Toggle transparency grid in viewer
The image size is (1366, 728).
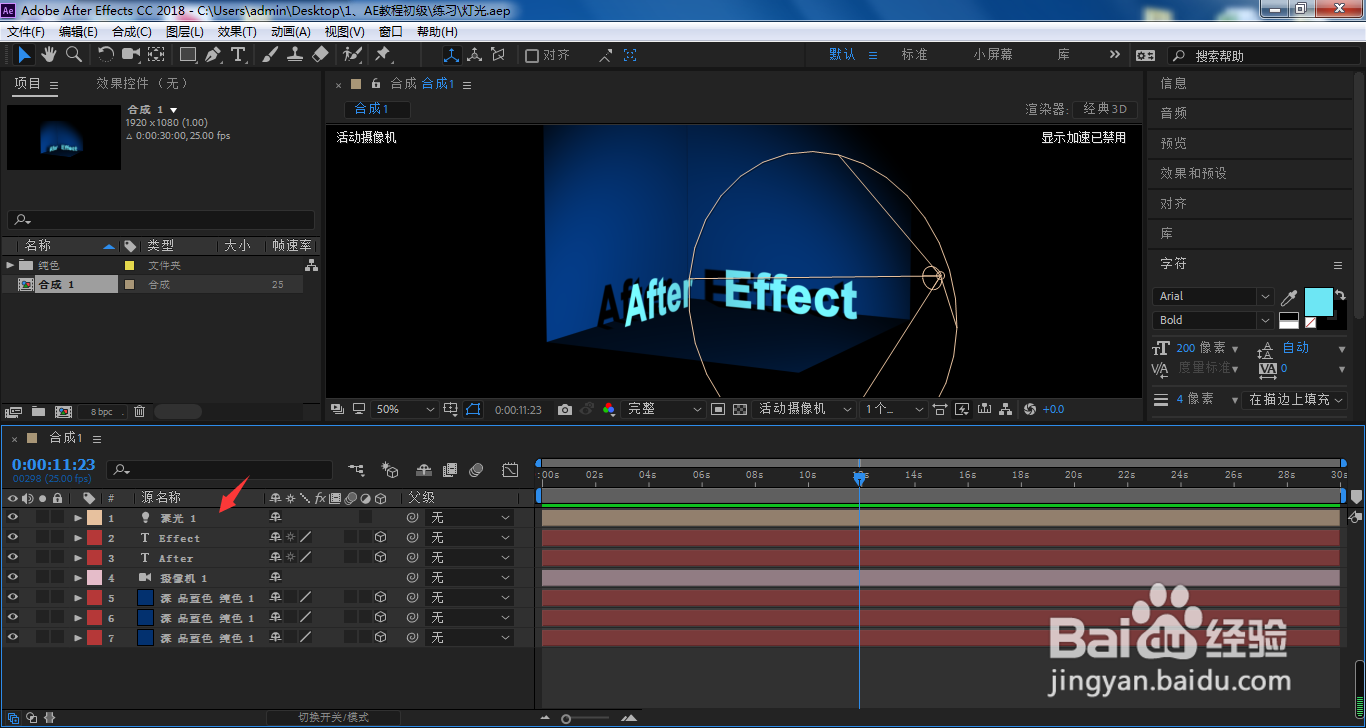click(740, 409)
